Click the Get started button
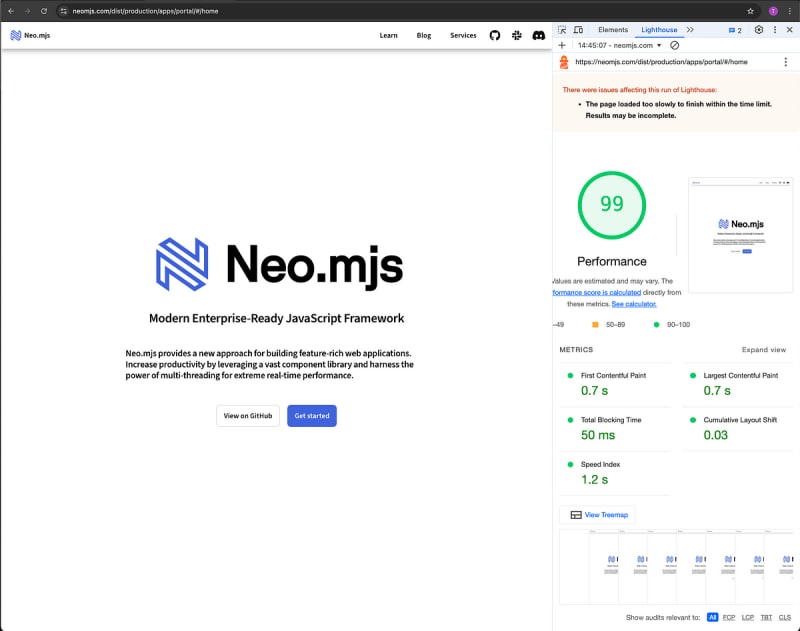Screen dimensions: 800x631 coord(311,416)
